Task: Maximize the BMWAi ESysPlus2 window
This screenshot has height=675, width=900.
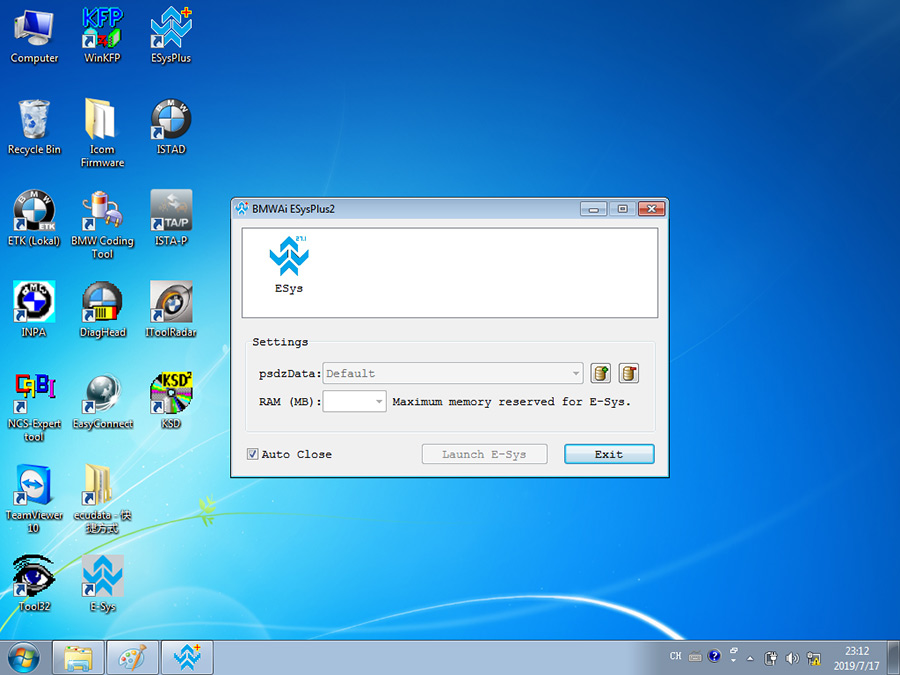Action: coord(622,209)
